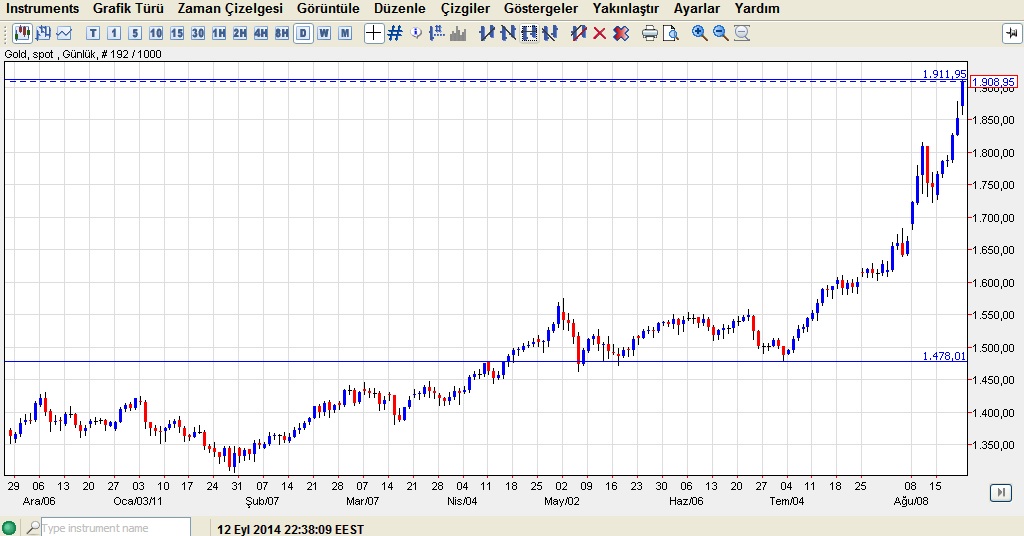The height and width of the screenshot is (536, 1024).
Task: Zoom out of the chart
Action: [x=720, y=33]
